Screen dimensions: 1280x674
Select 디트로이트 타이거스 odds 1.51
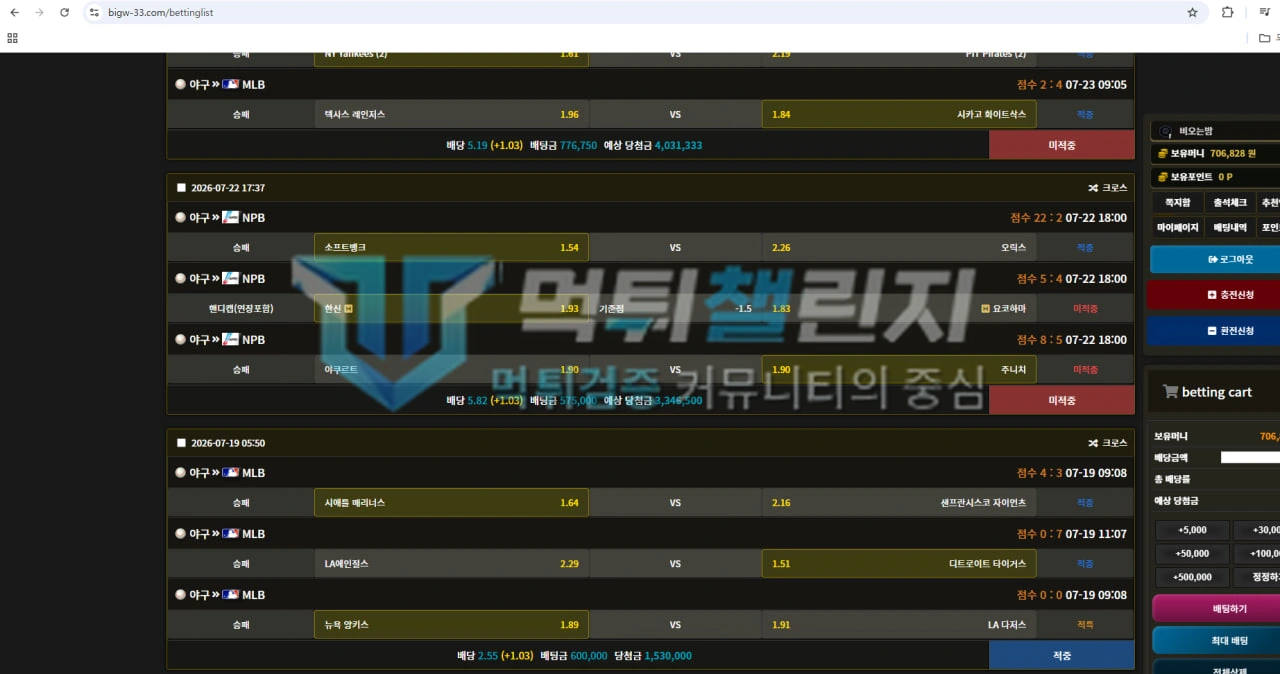pyautogui.click(x=899, y=564)
